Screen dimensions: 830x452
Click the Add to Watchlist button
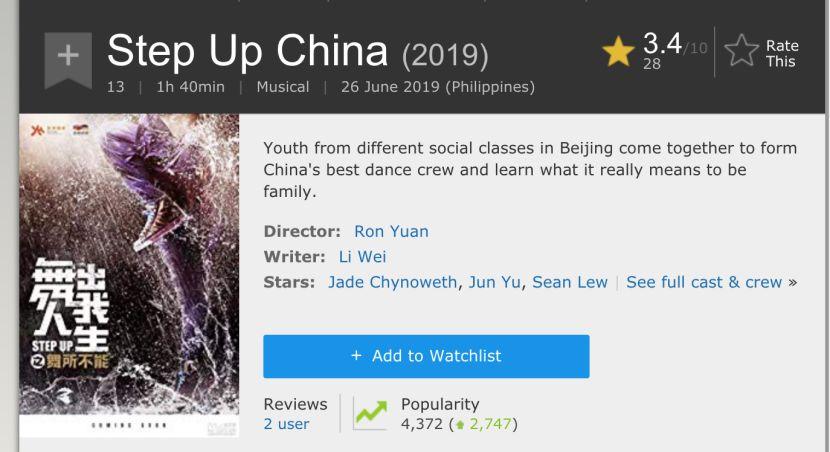click(426, 356)
